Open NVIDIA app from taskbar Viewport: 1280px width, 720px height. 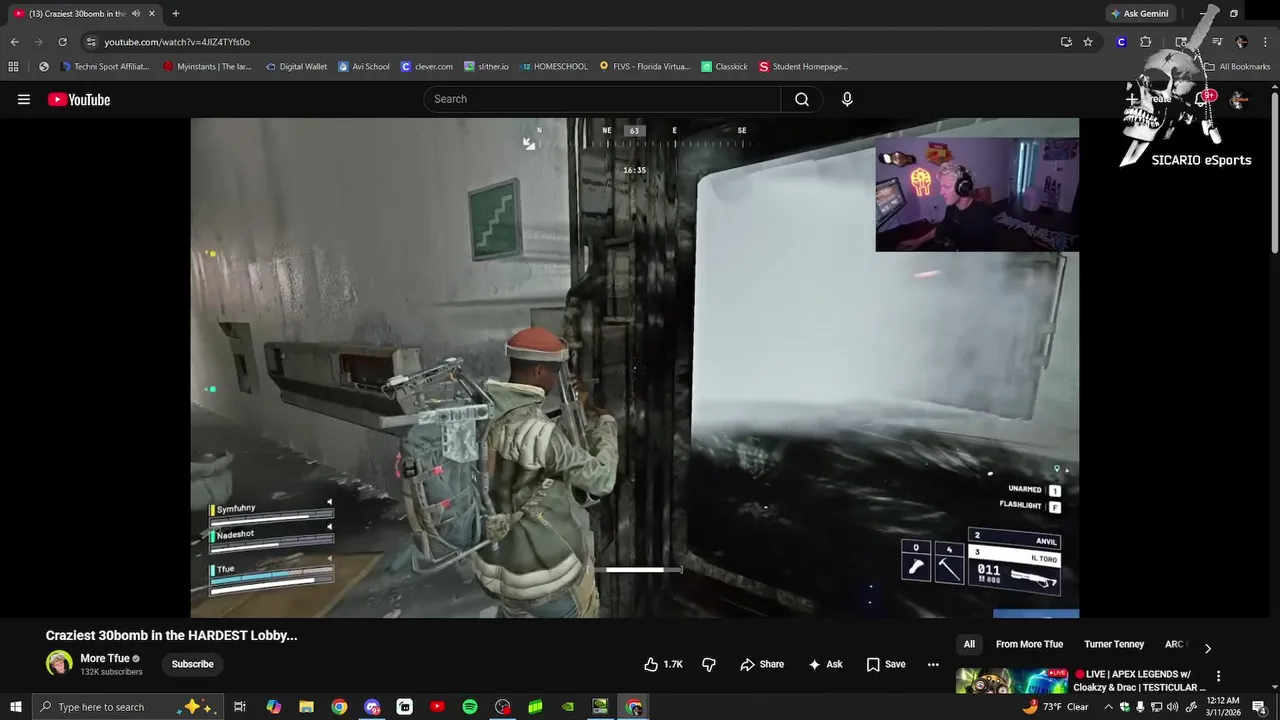(568, 707)
